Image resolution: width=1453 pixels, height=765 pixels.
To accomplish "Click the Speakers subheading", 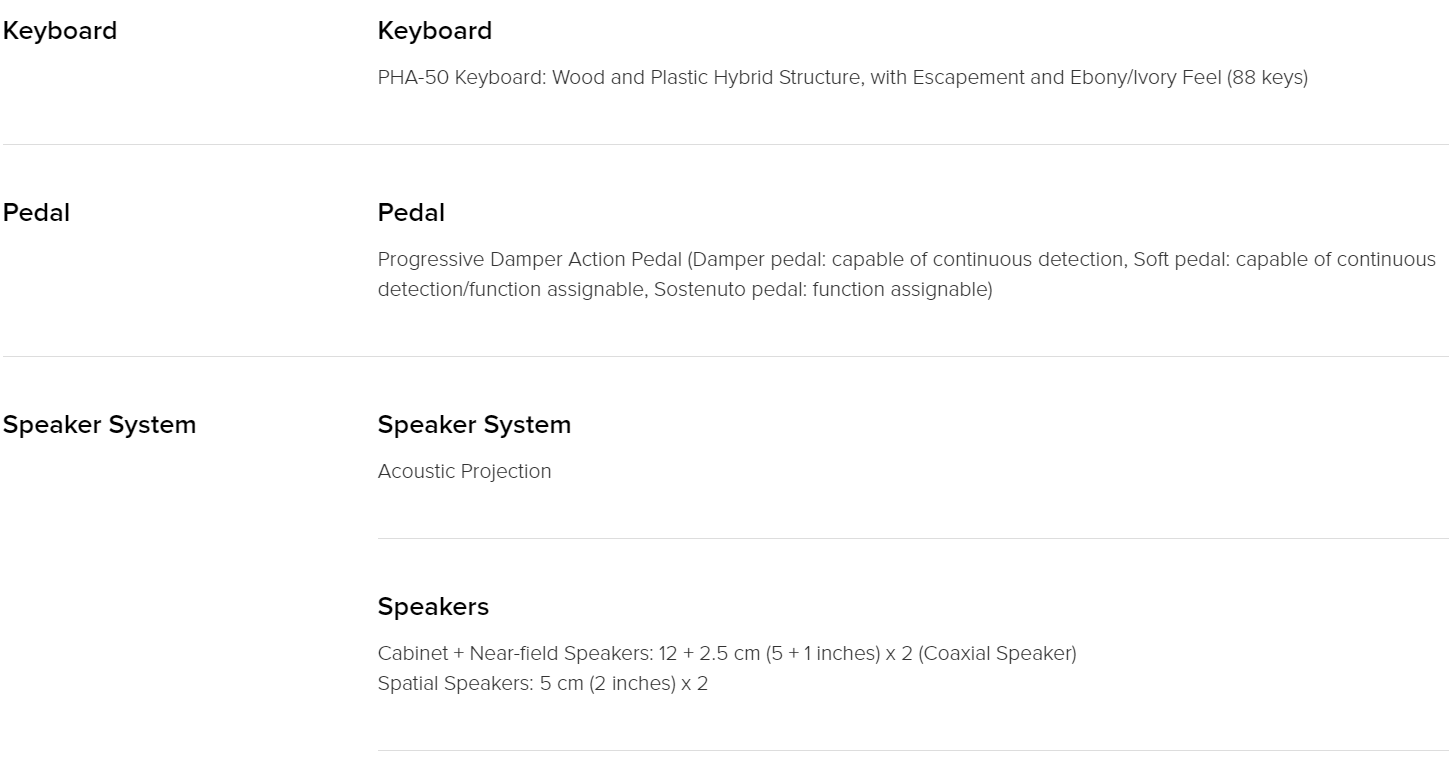I will pos(433,607).
